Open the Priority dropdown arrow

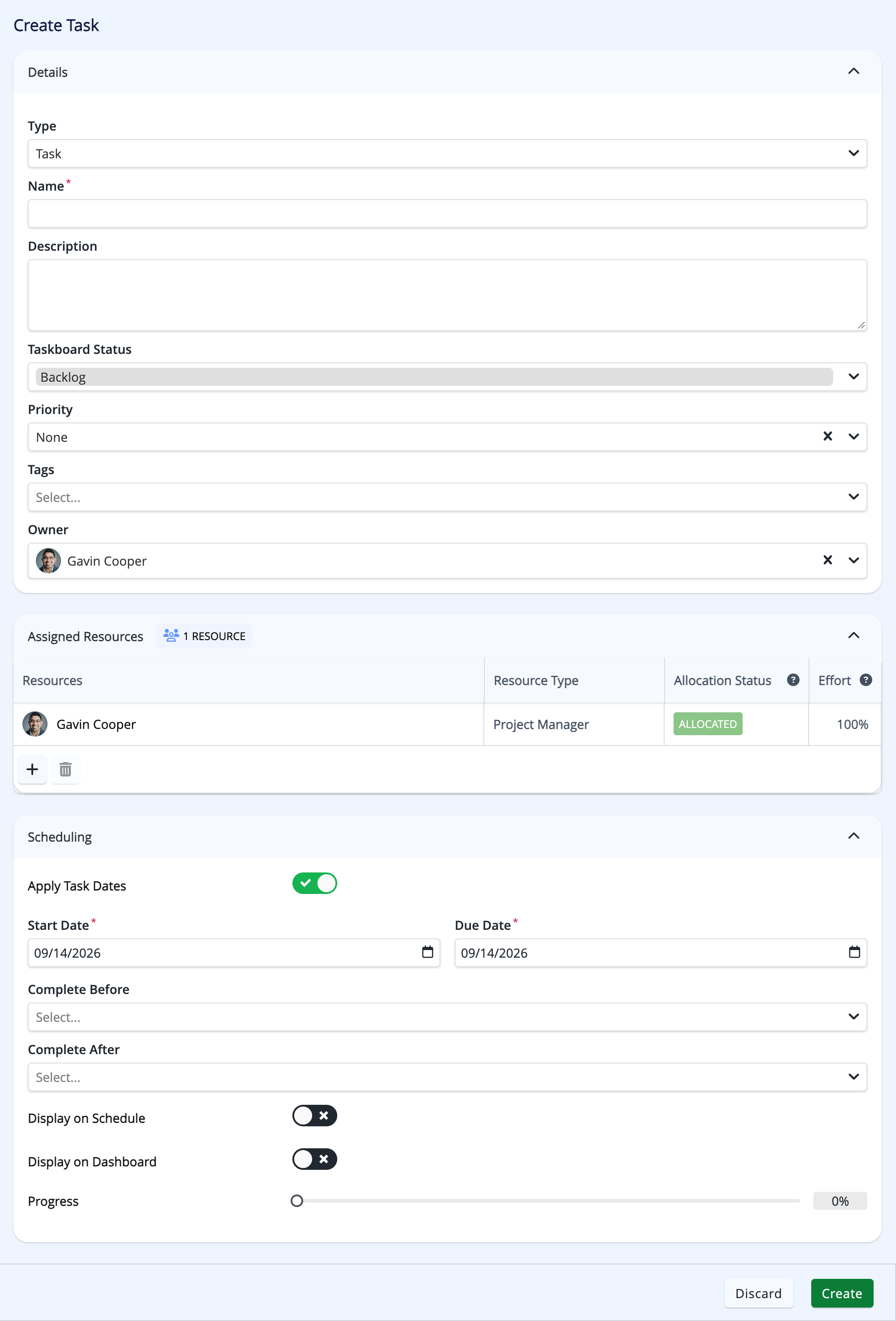click(x=853, y=436)
